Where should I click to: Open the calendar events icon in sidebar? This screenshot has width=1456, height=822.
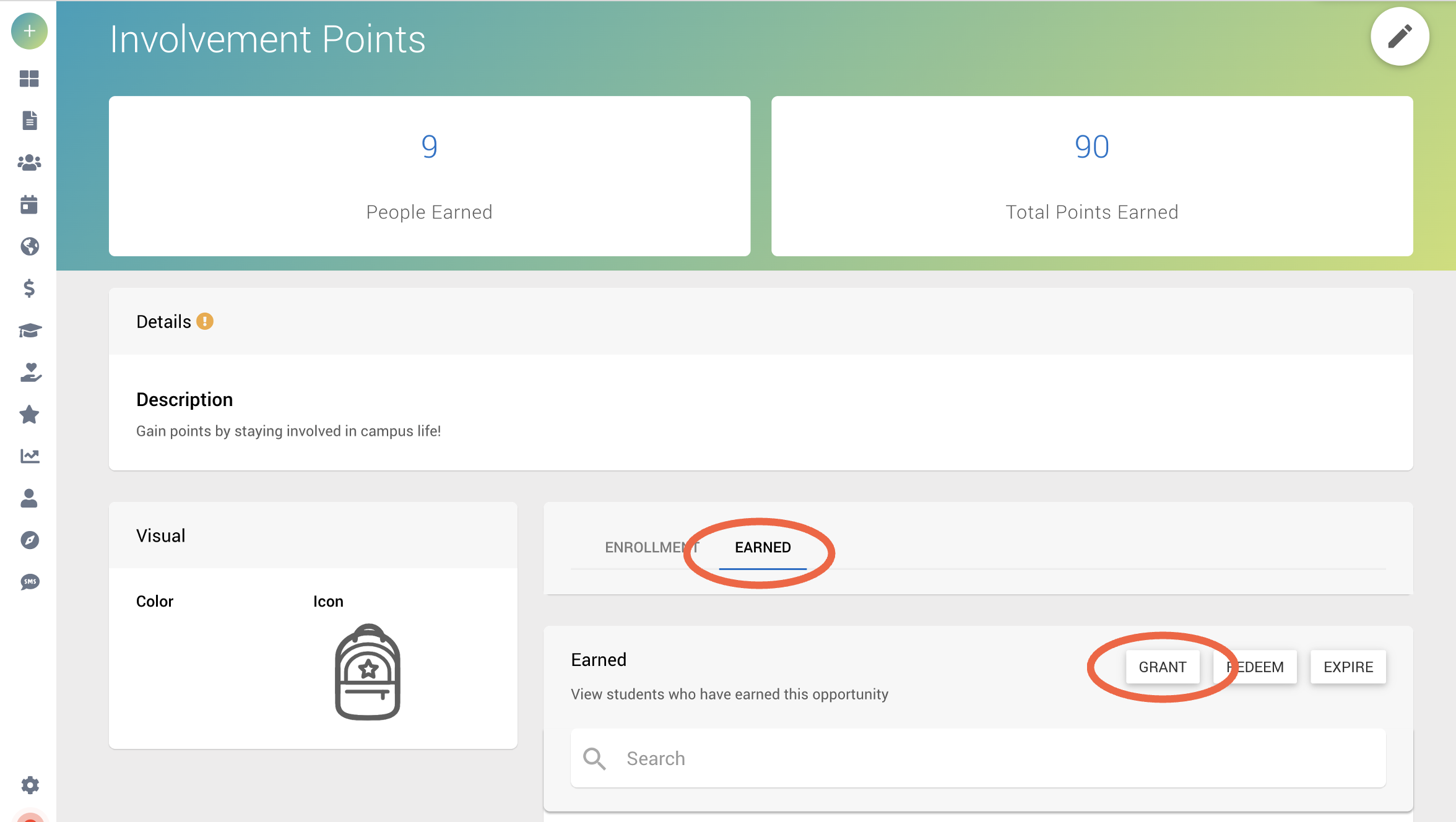(x=29, y=204)
